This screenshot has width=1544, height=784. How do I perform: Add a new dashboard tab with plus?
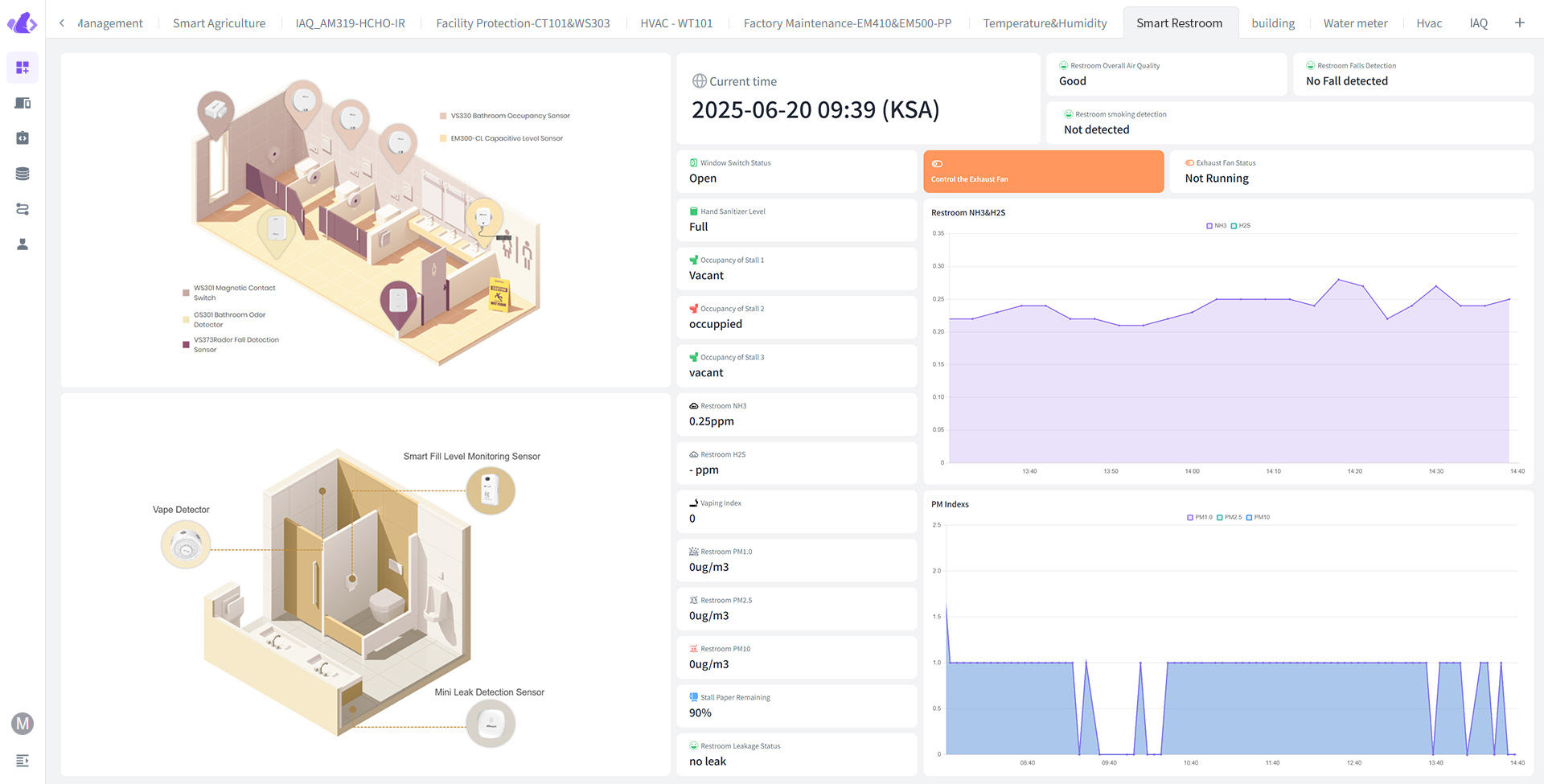[1519, 23]
